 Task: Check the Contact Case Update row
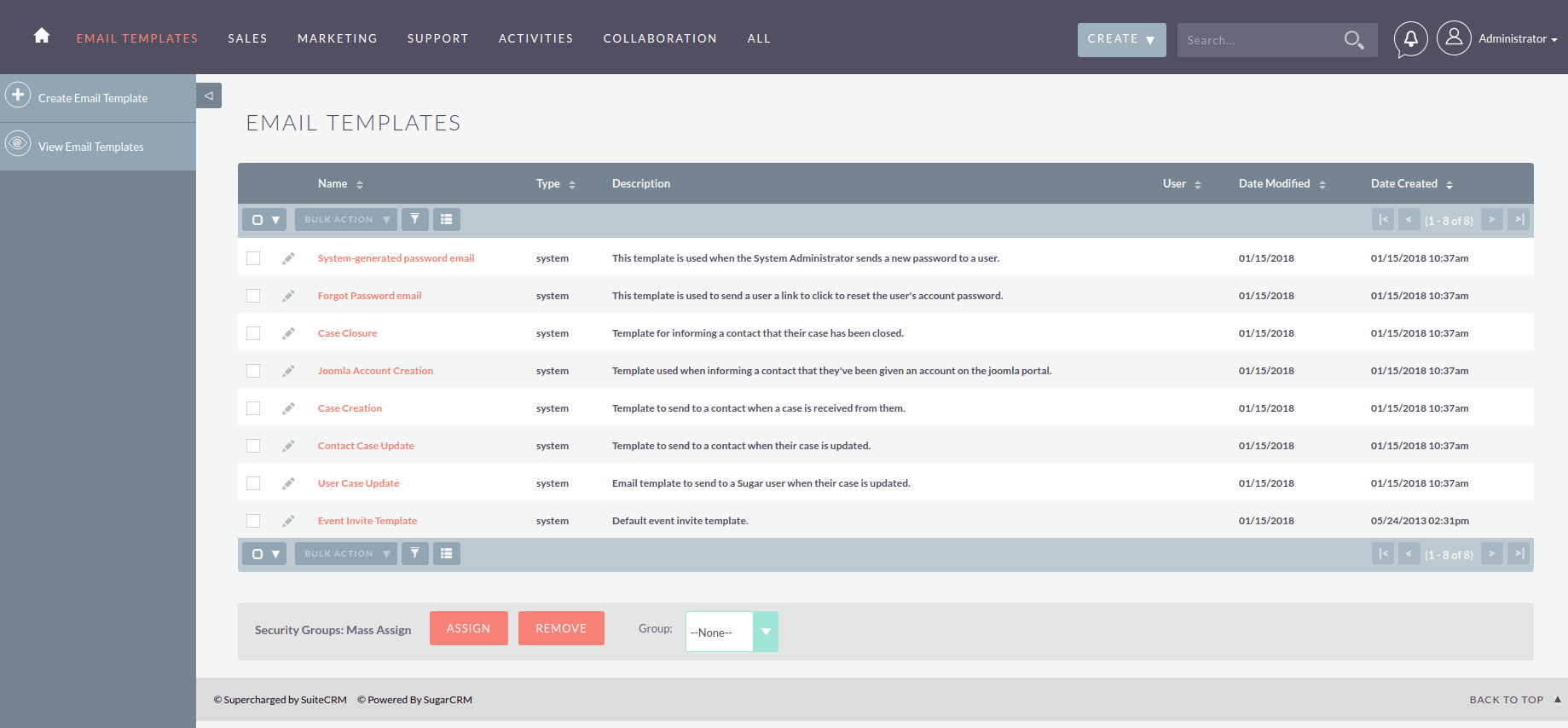(253, 446)
